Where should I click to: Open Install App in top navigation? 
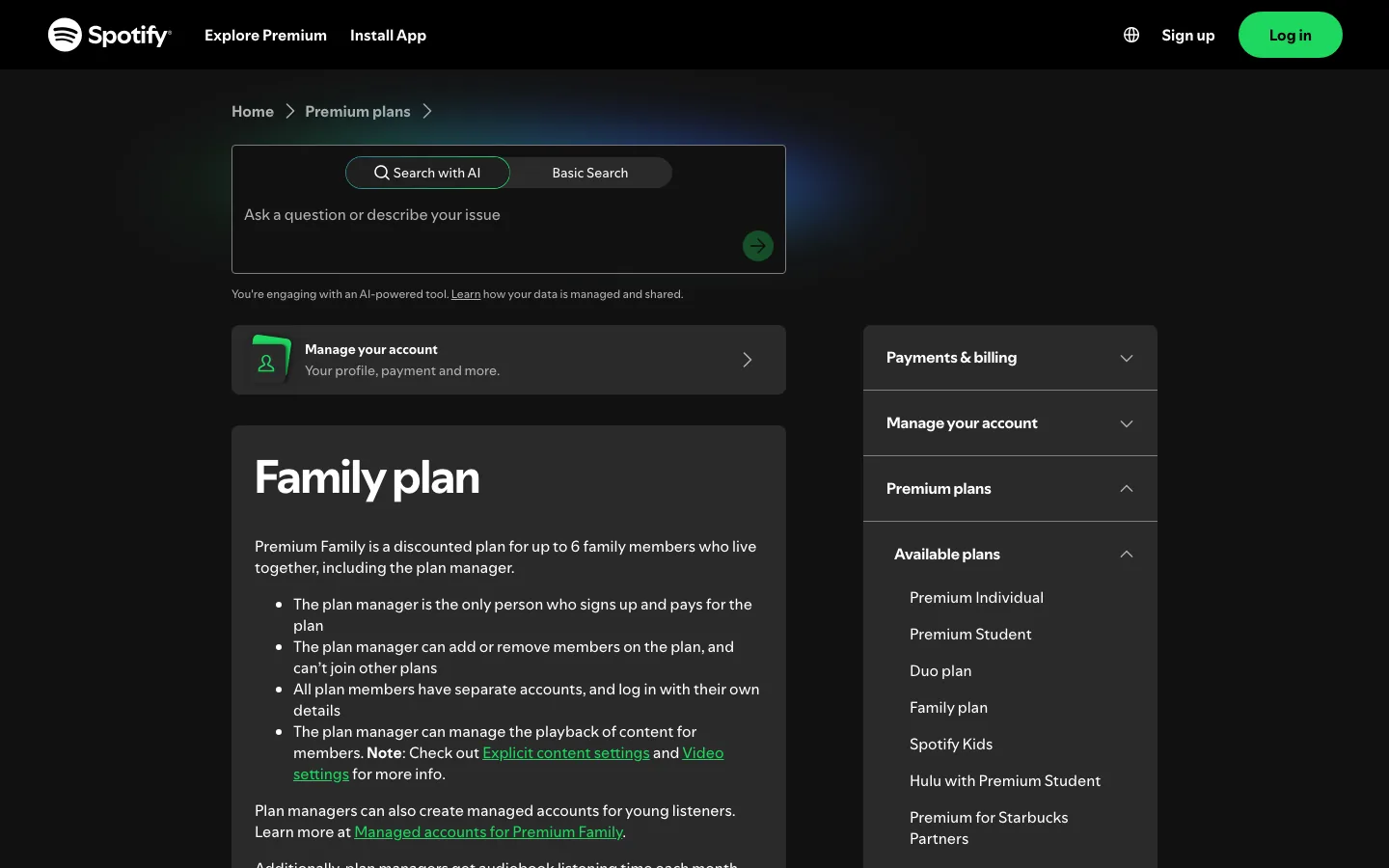point(388,35)
